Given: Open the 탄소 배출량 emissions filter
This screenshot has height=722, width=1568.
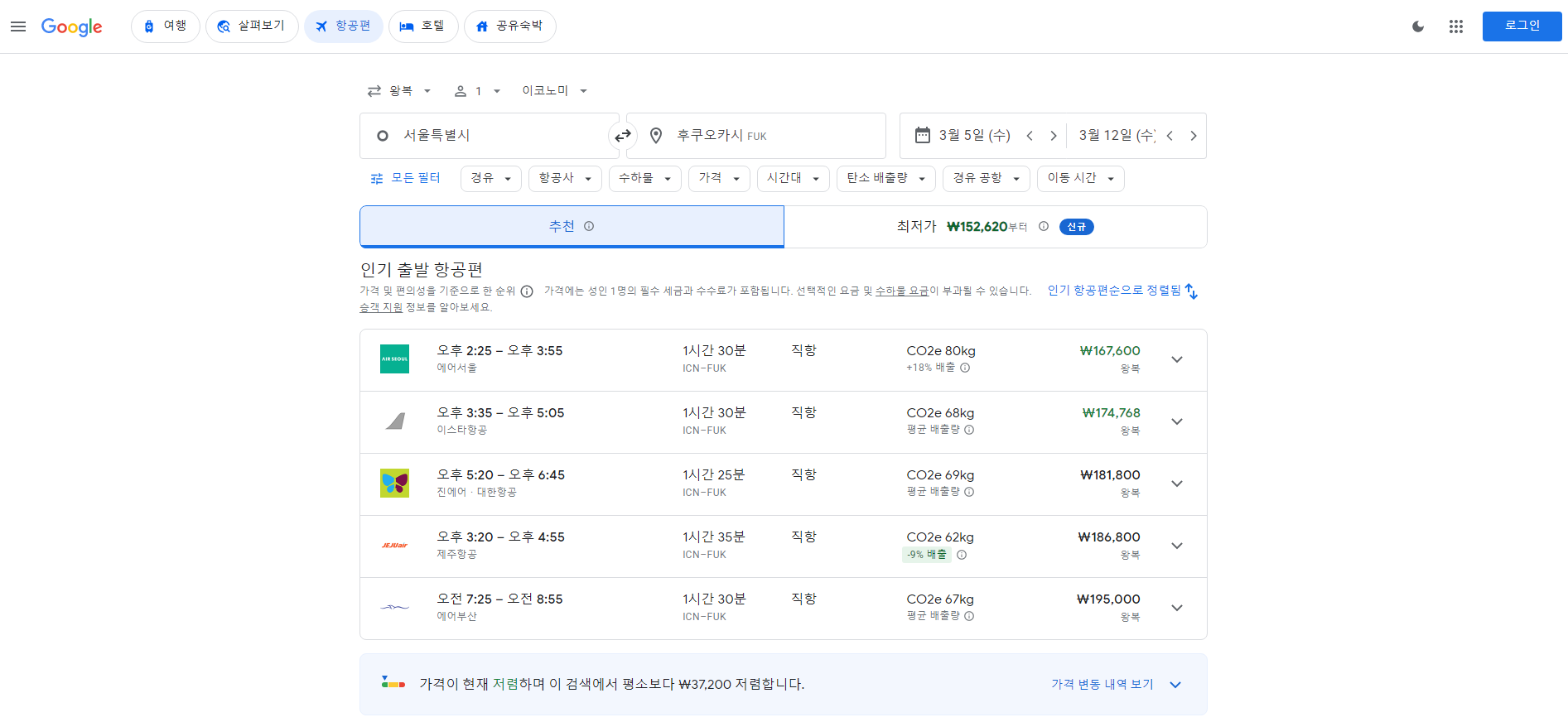Looking at the screenshot, I should [886, 178].
